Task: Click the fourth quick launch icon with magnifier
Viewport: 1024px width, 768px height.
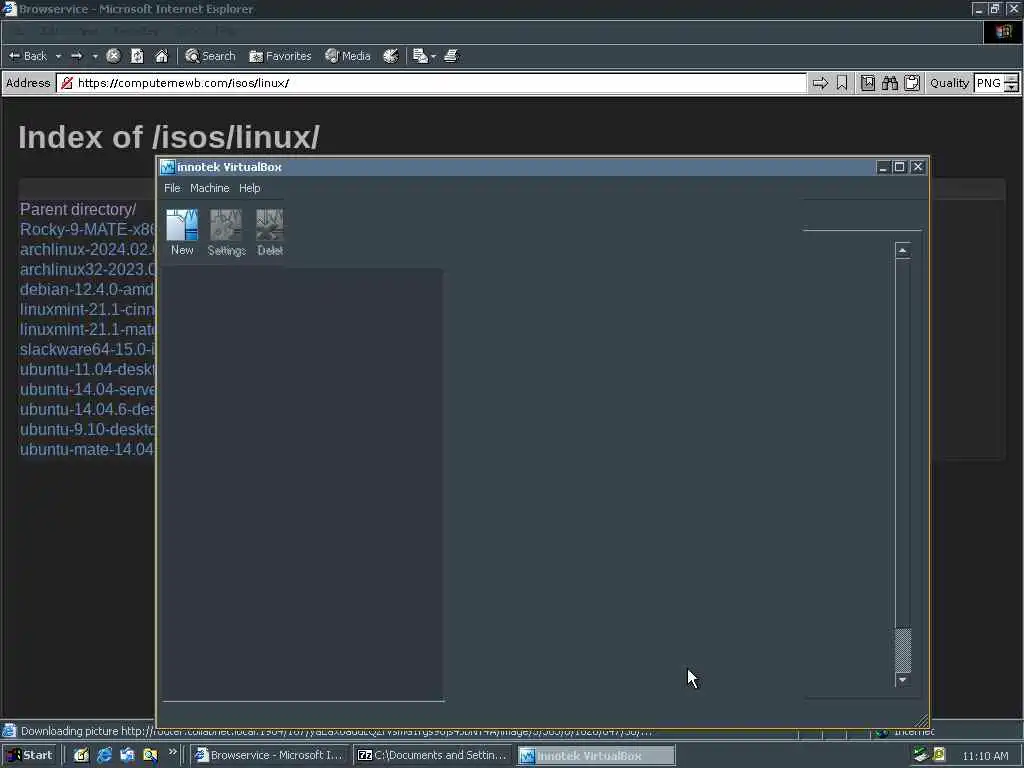Action: (x=150, y=756)
